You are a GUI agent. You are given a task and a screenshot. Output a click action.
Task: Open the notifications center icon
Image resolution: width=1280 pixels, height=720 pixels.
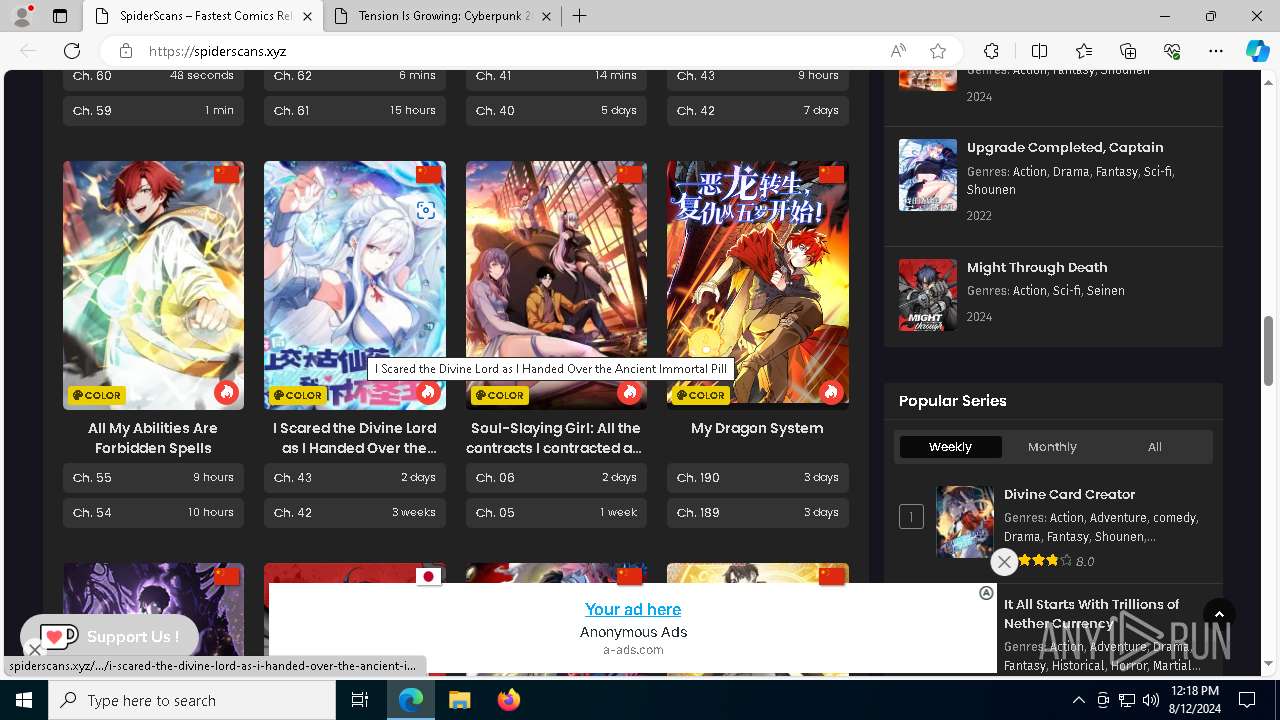1247,700
